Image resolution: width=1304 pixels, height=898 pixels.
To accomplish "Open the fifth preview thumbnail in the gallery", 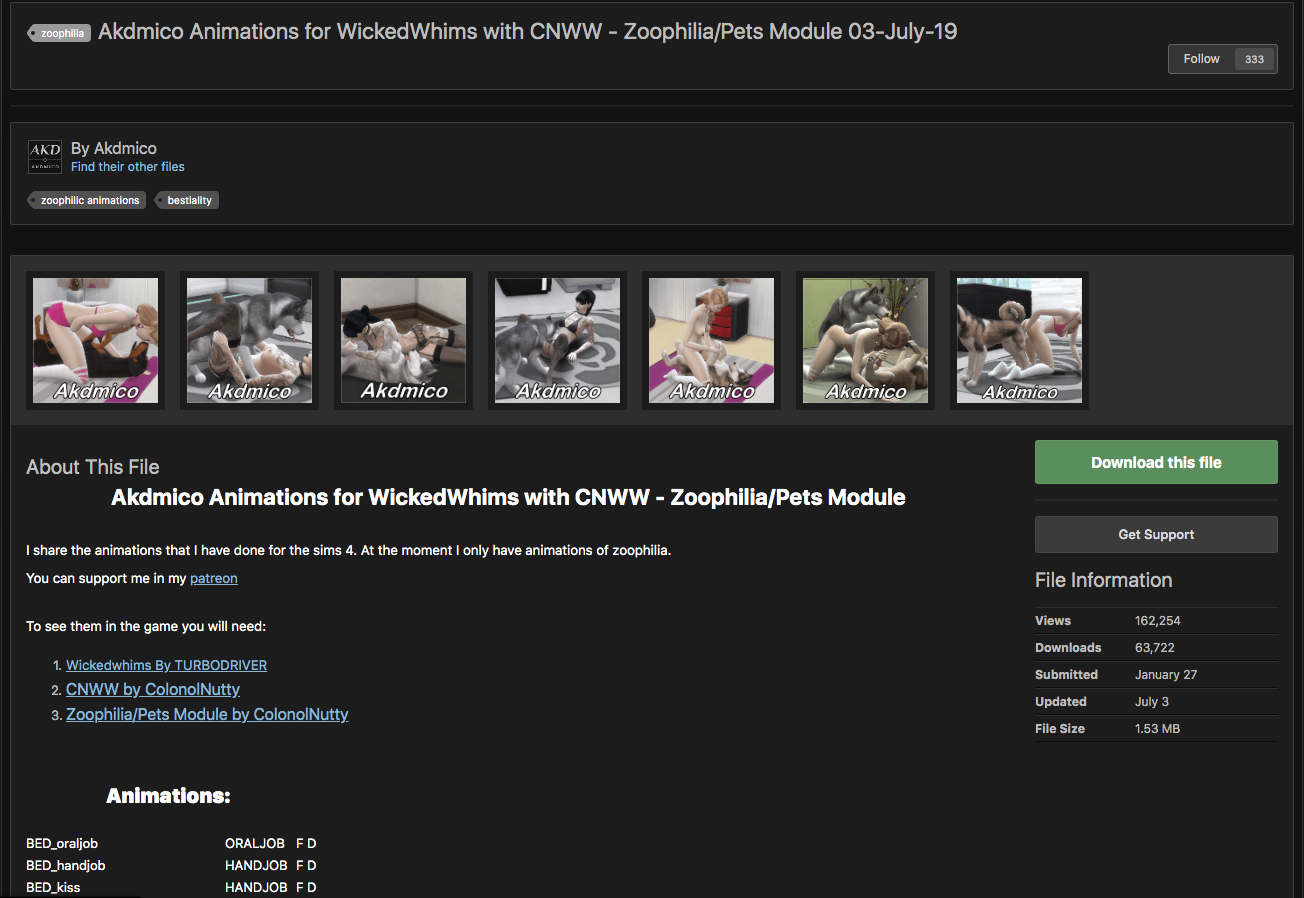I will (712, 340).
